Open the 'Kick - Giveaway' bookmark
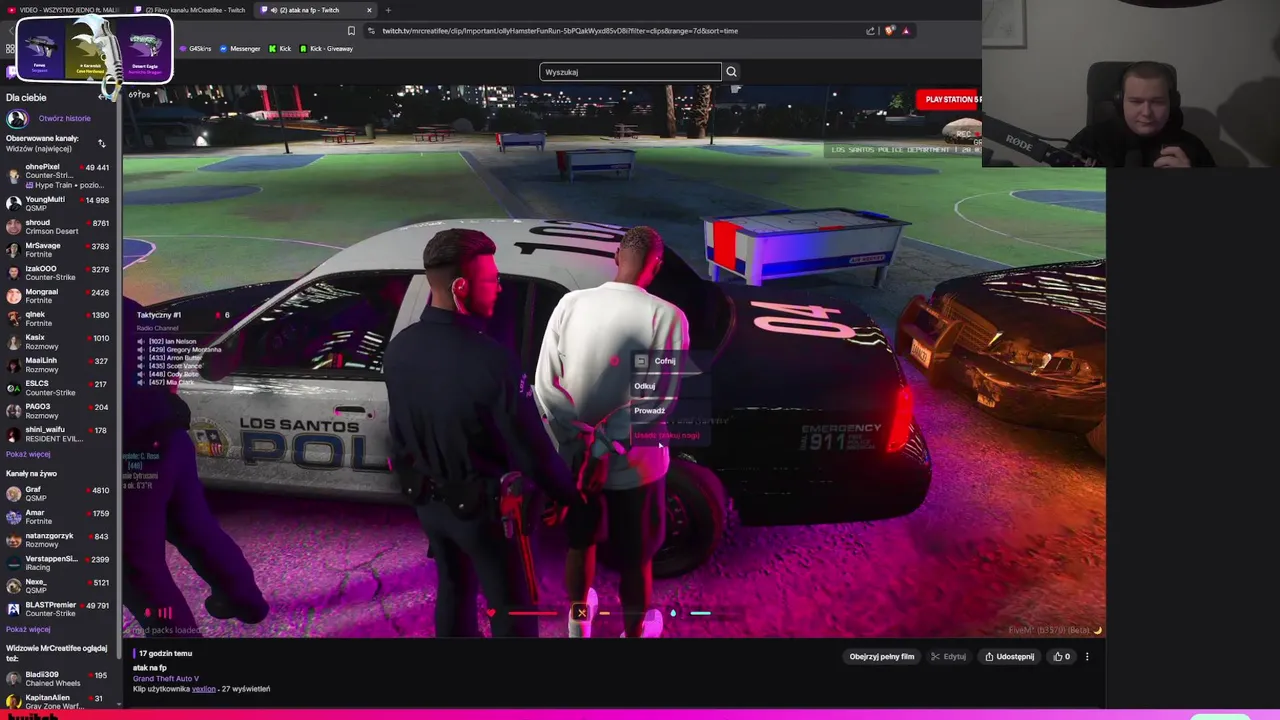This screenshot has width=1280, height=720. tap(326, 49)
